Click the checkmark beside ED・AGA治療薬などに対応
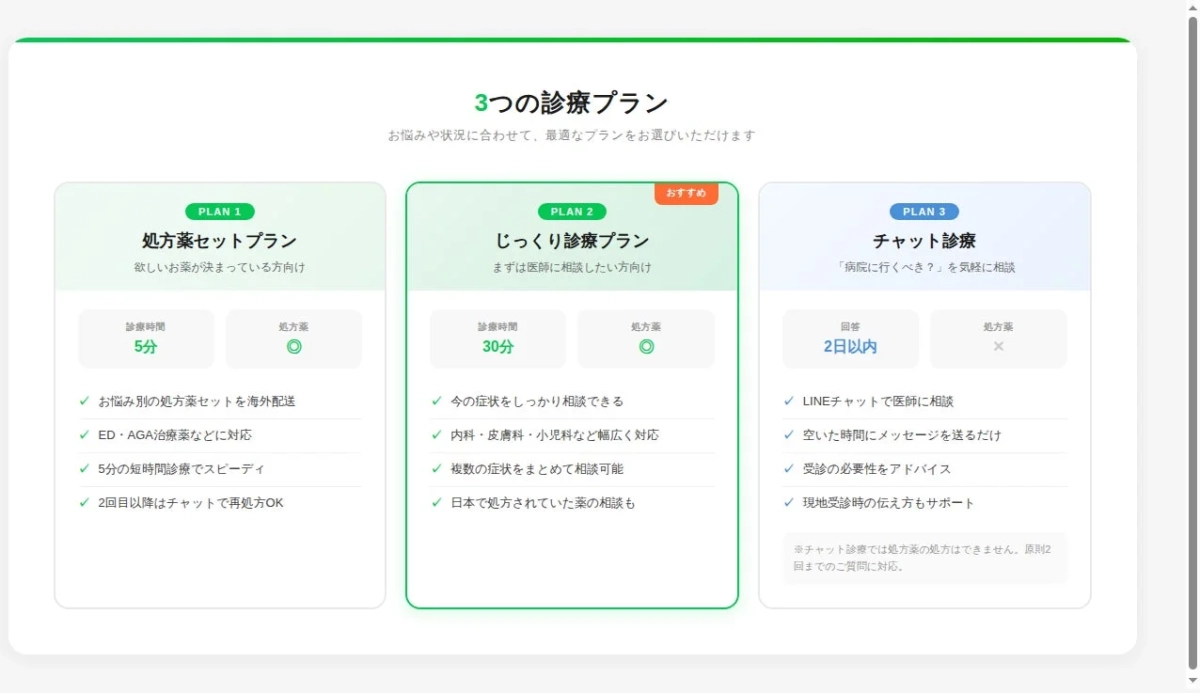Screen dimensions: 1200x693 point(84,435)
